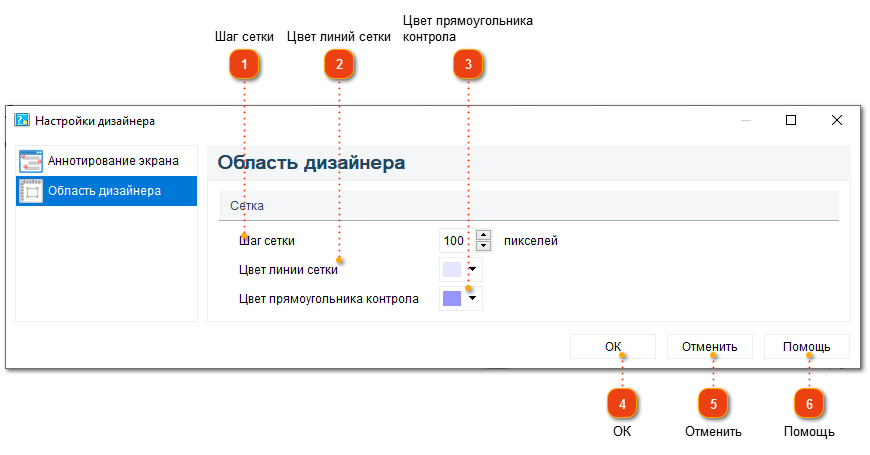Confirm settings with the ОК button

(x=613, y=347)
